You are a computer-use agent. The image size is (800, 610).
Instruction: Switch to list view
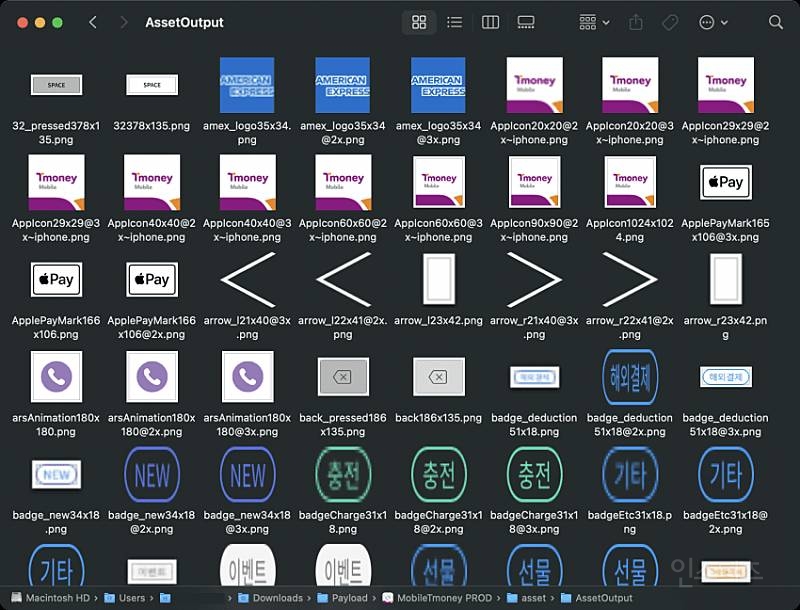454,22
